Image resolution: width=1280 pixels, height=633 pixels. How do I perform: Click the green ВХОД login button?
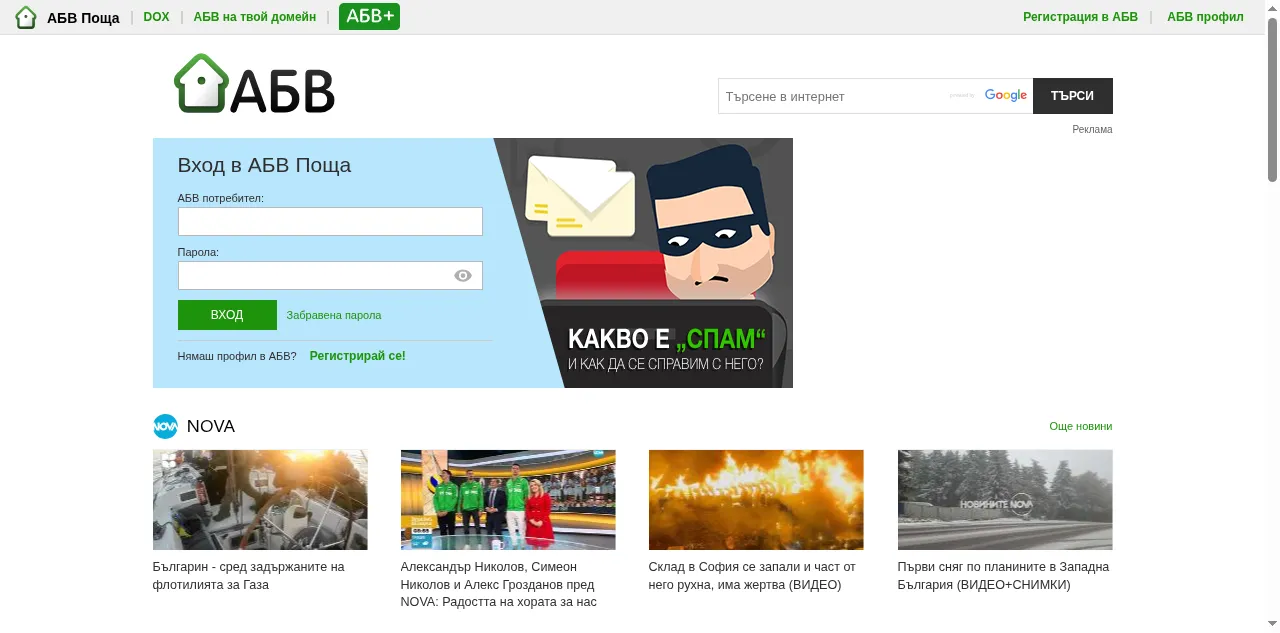pyautogui.click(x=227, y=315)
